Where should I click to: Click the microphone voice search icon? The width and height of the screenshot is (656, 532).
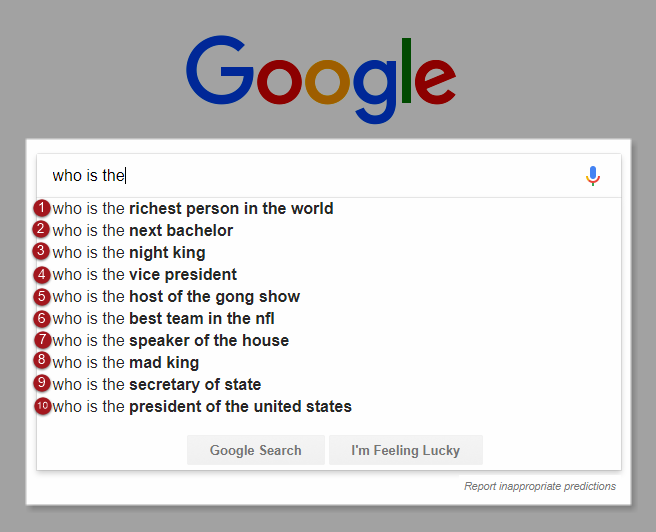tap(593, 176)
